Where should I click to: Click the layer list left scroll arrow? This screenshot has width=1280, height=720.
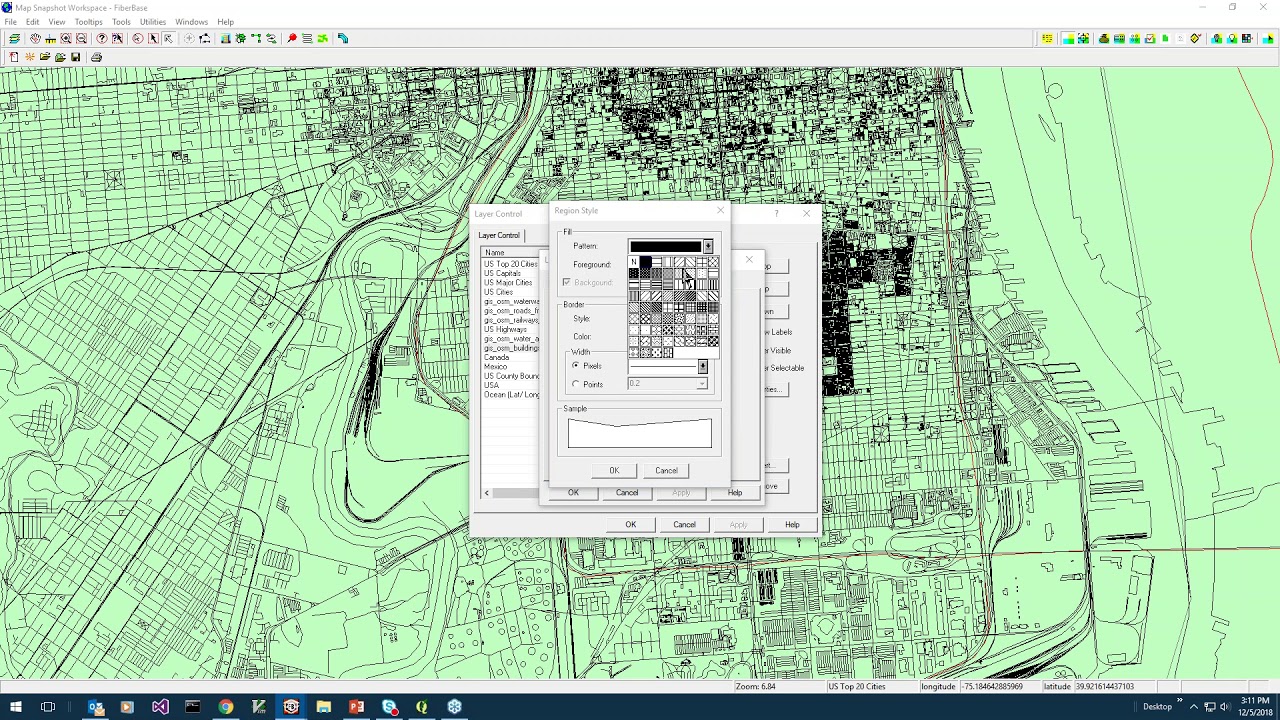[487, 493]
